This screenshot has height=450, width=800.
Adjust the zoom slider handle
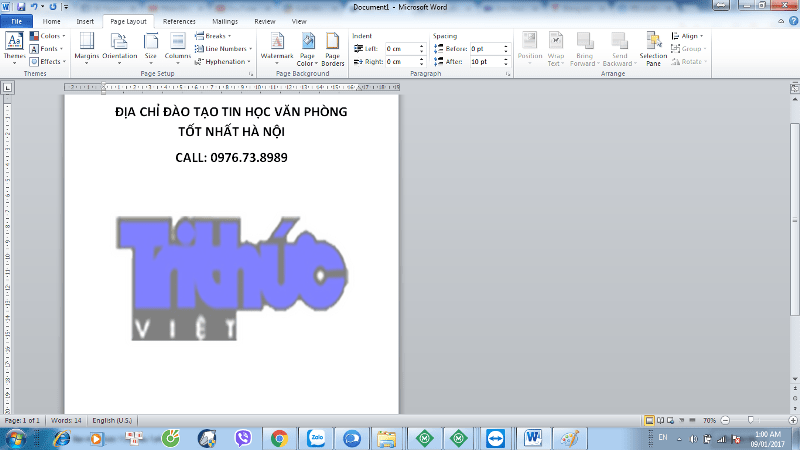point(750,420)
